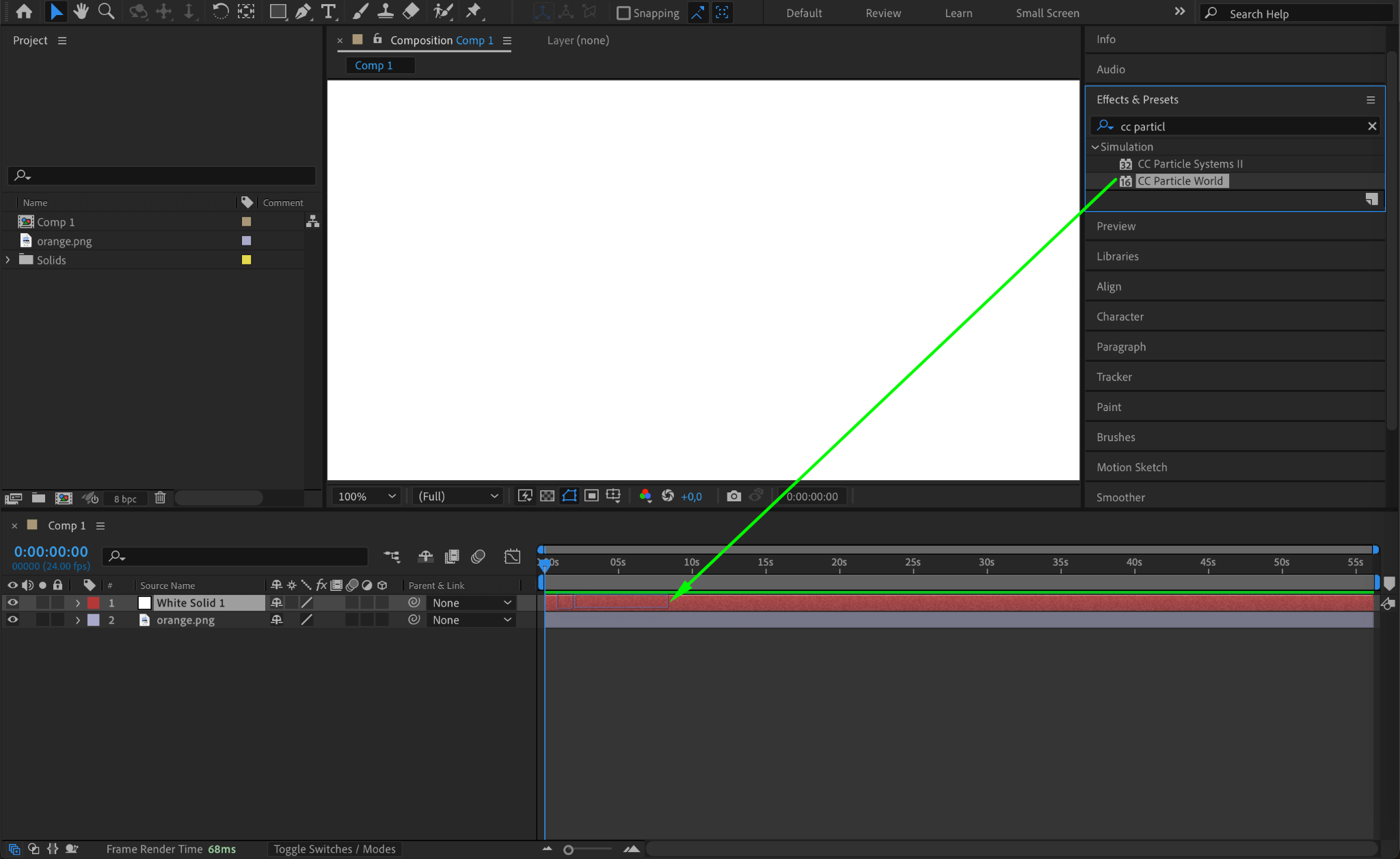The height and width of the screenshot is (859, 1400).
Task: Select the Type tool in toolbar
Action: 328,12
